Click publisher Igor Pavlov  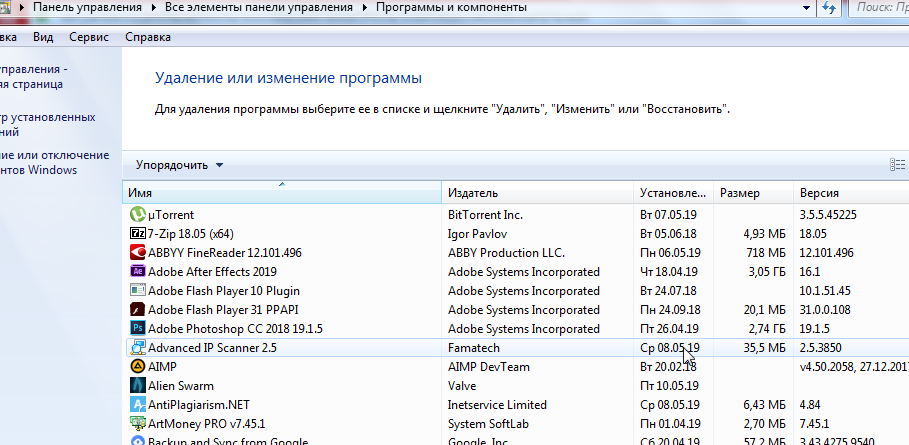coord(478,234)
